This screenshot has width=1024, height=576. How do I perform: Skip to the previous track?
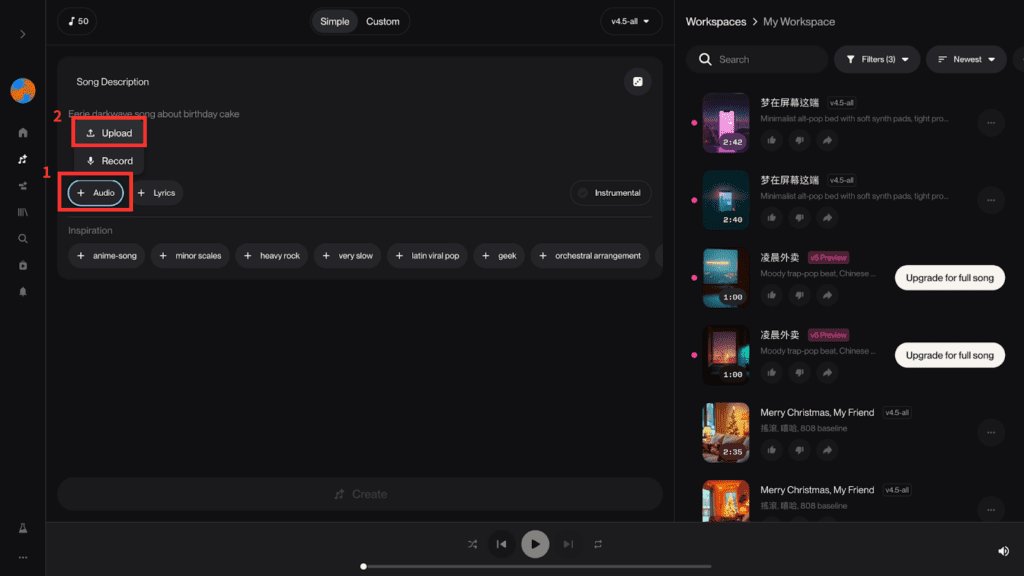[x=502, y=544]
